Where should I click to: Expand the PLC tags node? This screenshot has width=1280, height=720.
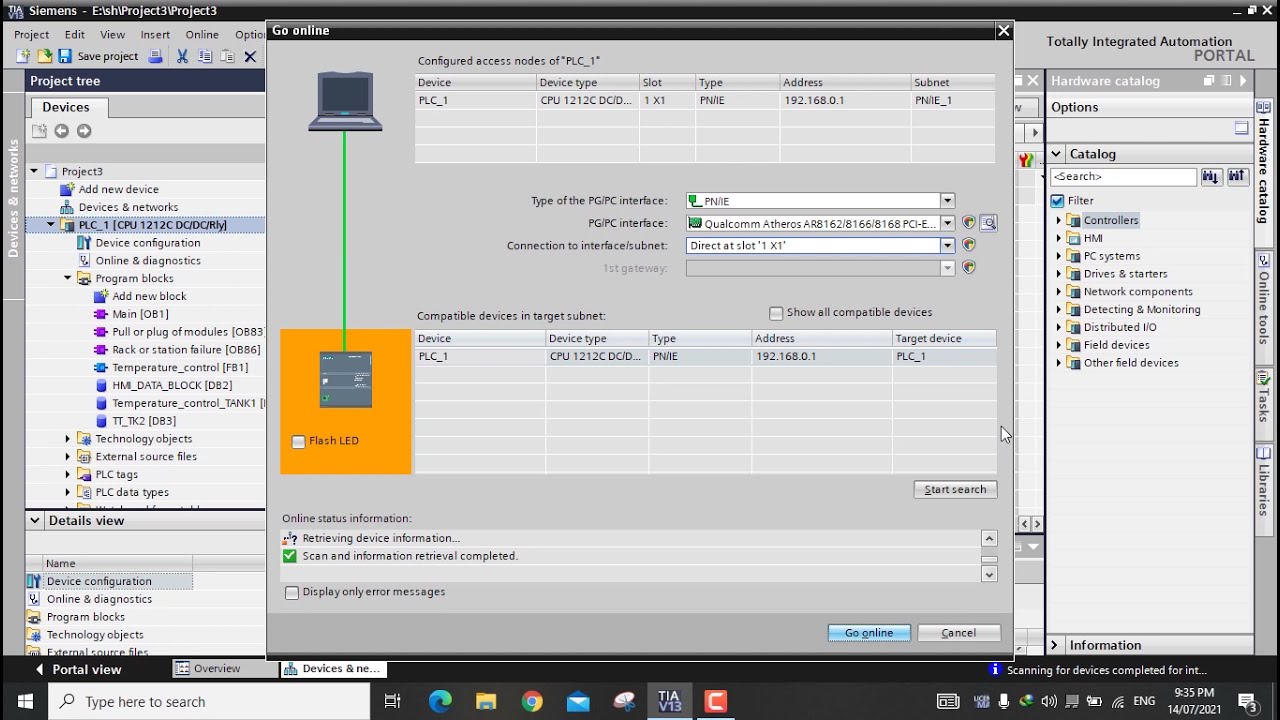[68, 475]
